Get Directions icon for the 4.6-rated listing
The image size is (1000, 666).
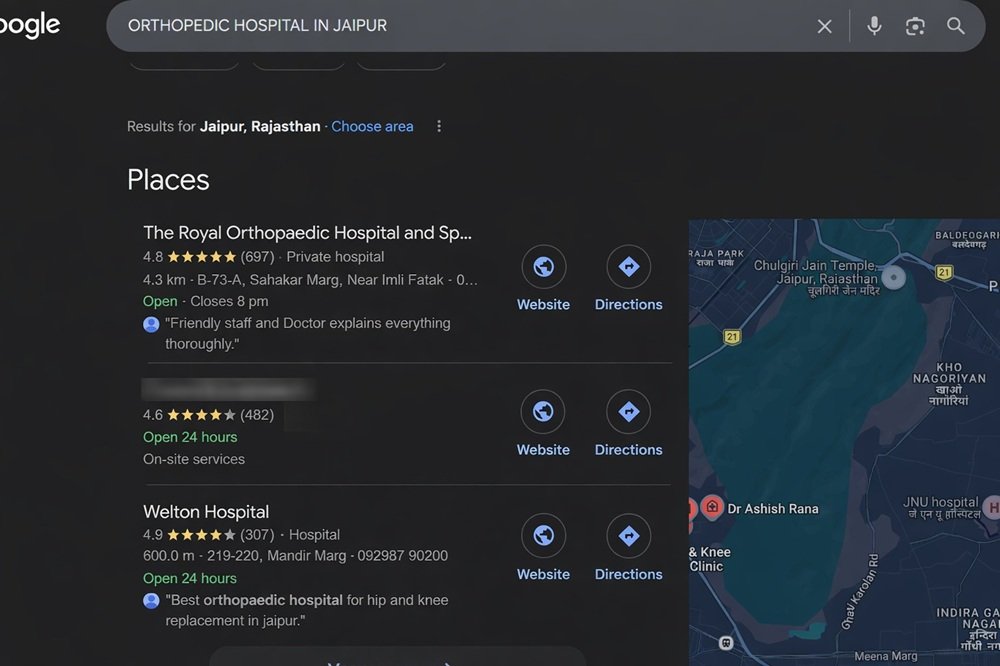[629, 411]
